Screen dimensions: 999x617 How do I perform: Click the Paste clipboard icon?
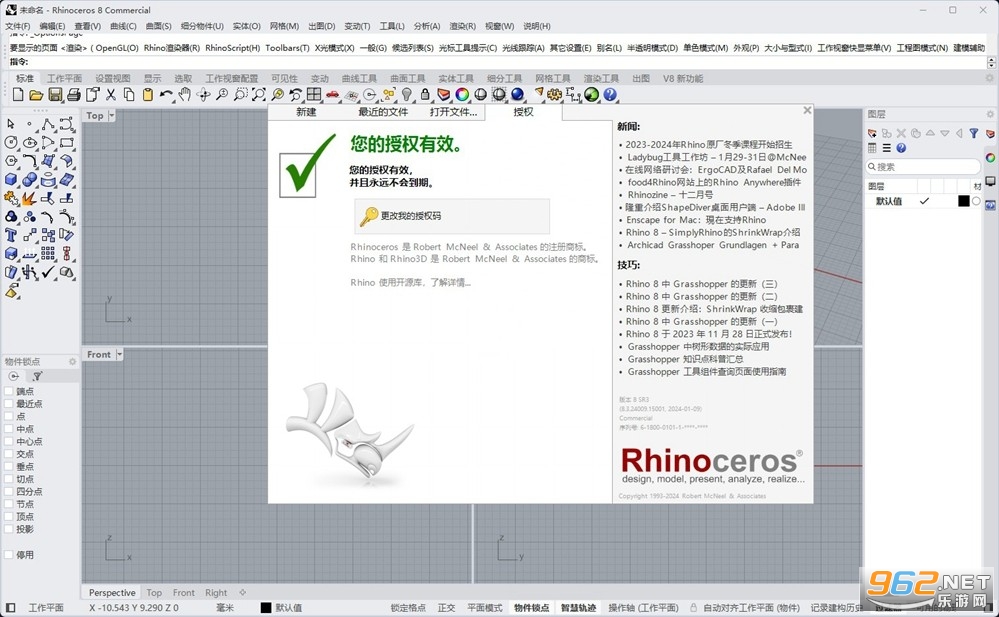tap(148, 95)
